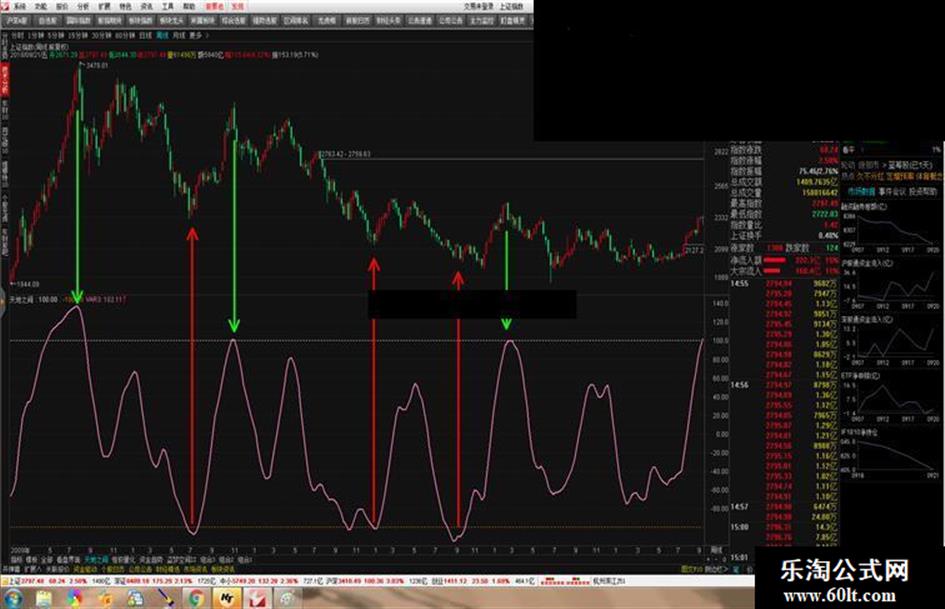Open the 分析 menu
The height and width of the screenshot is (609, 945).
point(83,6)
